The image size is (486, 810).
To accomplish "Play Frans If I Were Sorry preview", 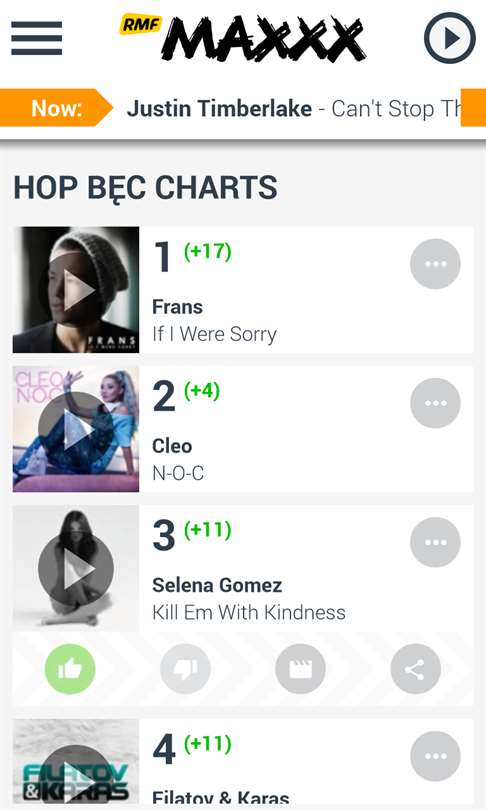I will (x=76, y=290).
